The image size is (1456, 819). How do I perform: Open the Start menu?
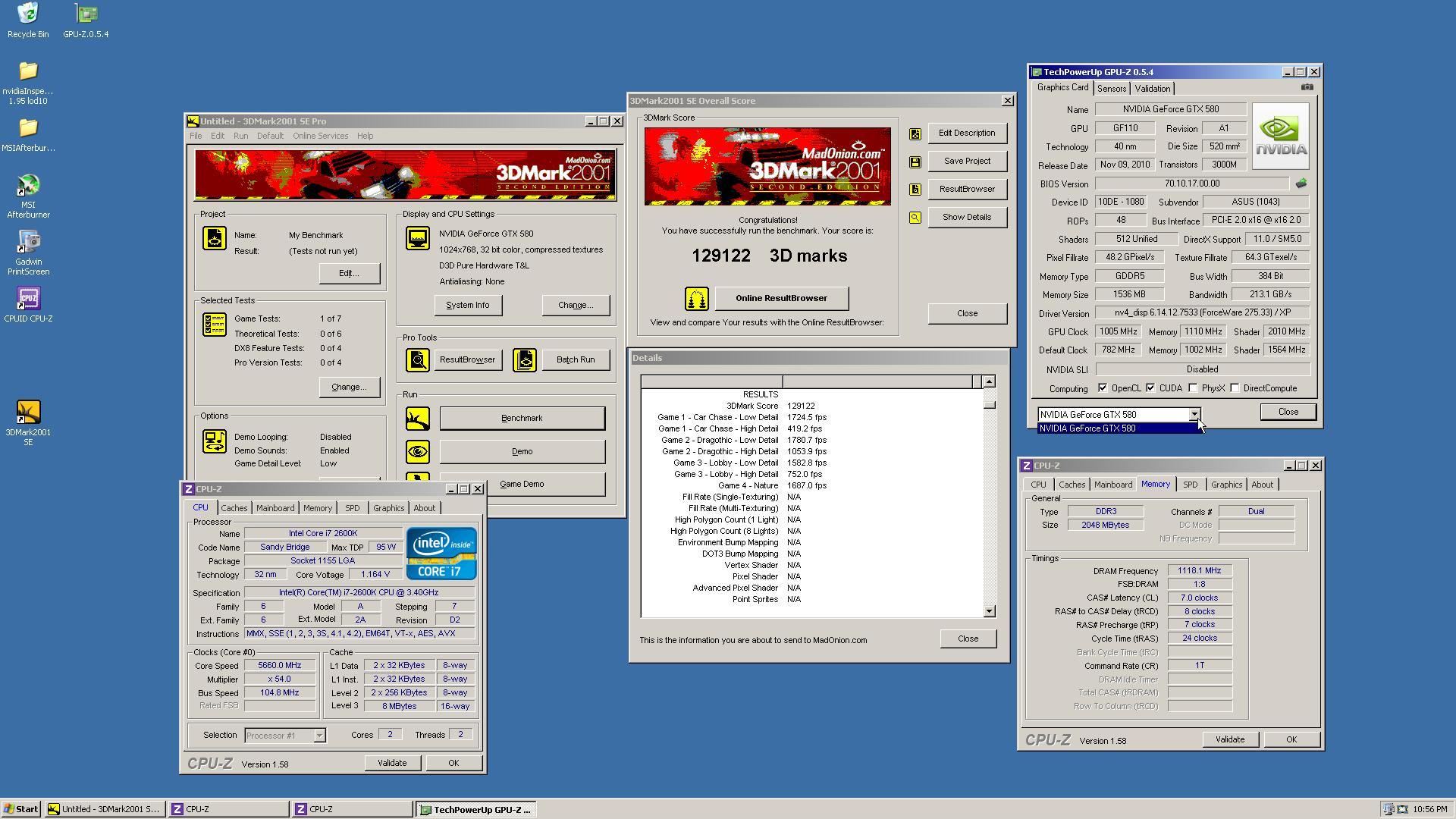point(20,809)
